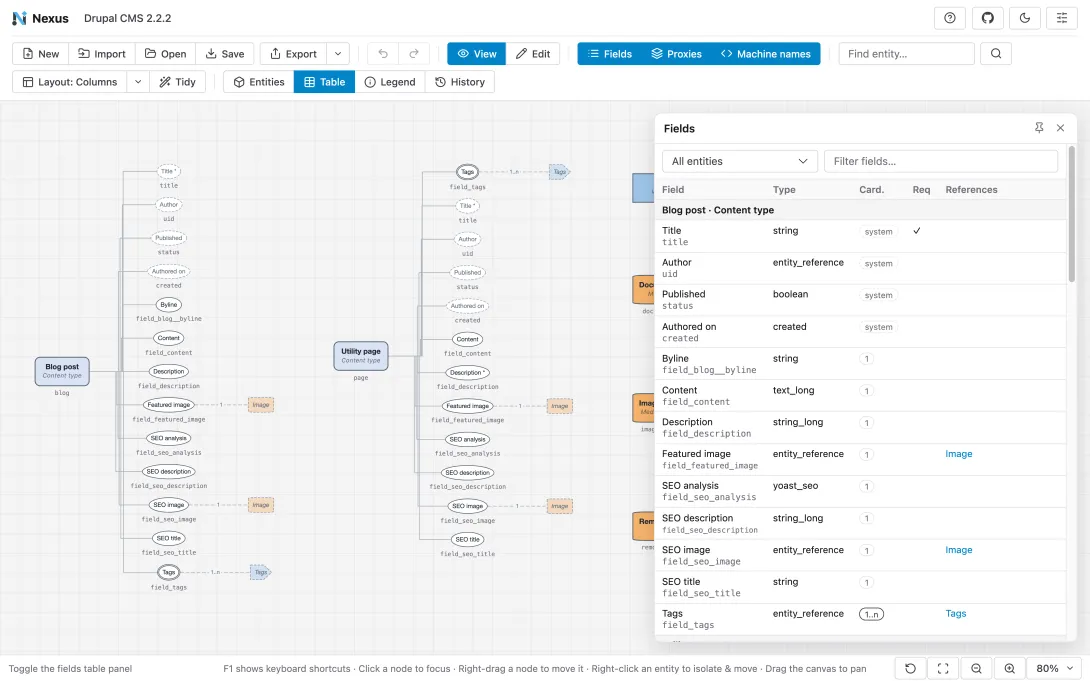Expand the Export options arrow
The width and height of the screenshot is (1090, 681).
338,54
